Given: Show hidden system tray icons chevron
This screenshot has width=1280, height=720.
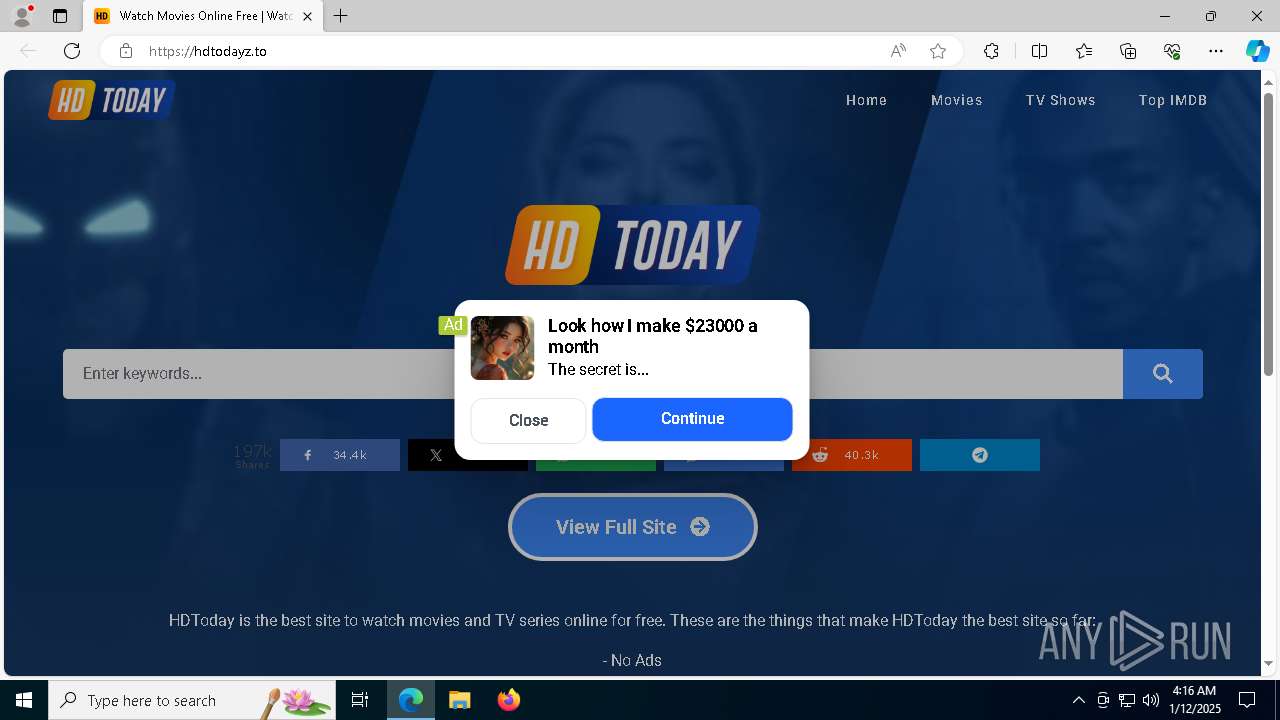Looking at the screenshot, I should coord(1078,700).
